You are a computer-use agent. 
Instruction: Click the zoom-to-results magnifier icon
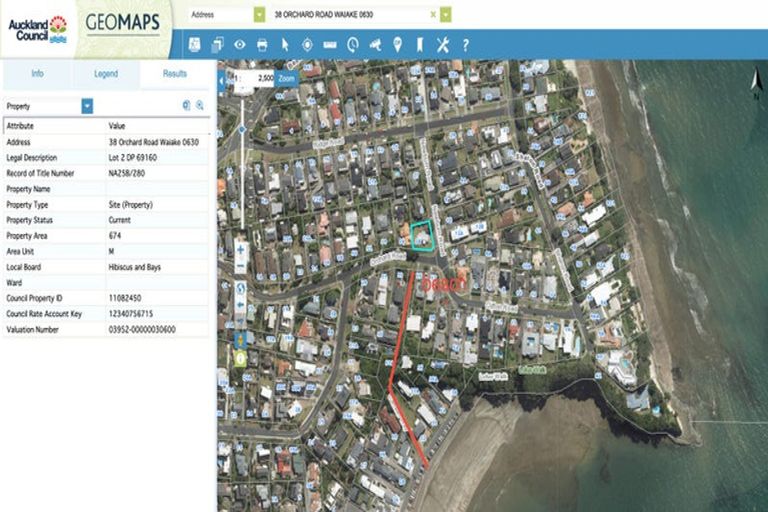[200, 105]
